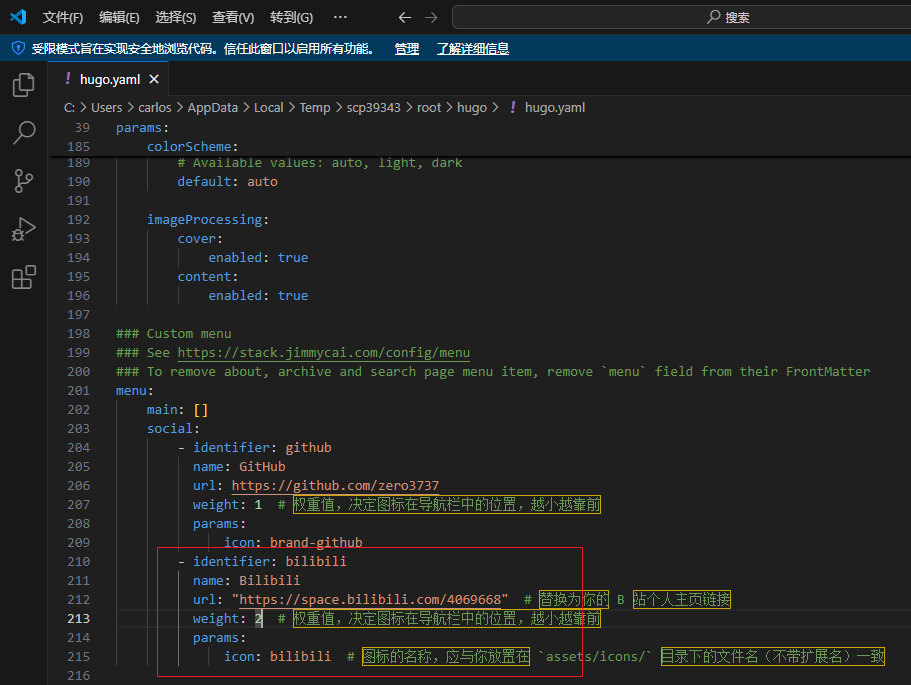
Task: Open the 文件(F) menu
Action: pyautogui.click(x=63, y=17)
